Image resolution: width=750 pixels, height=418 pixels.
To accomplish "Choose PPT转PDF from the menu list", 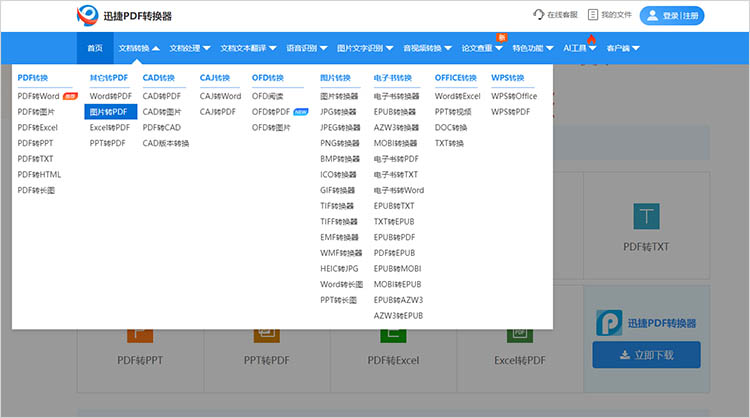I will click(x=107, y=143).
